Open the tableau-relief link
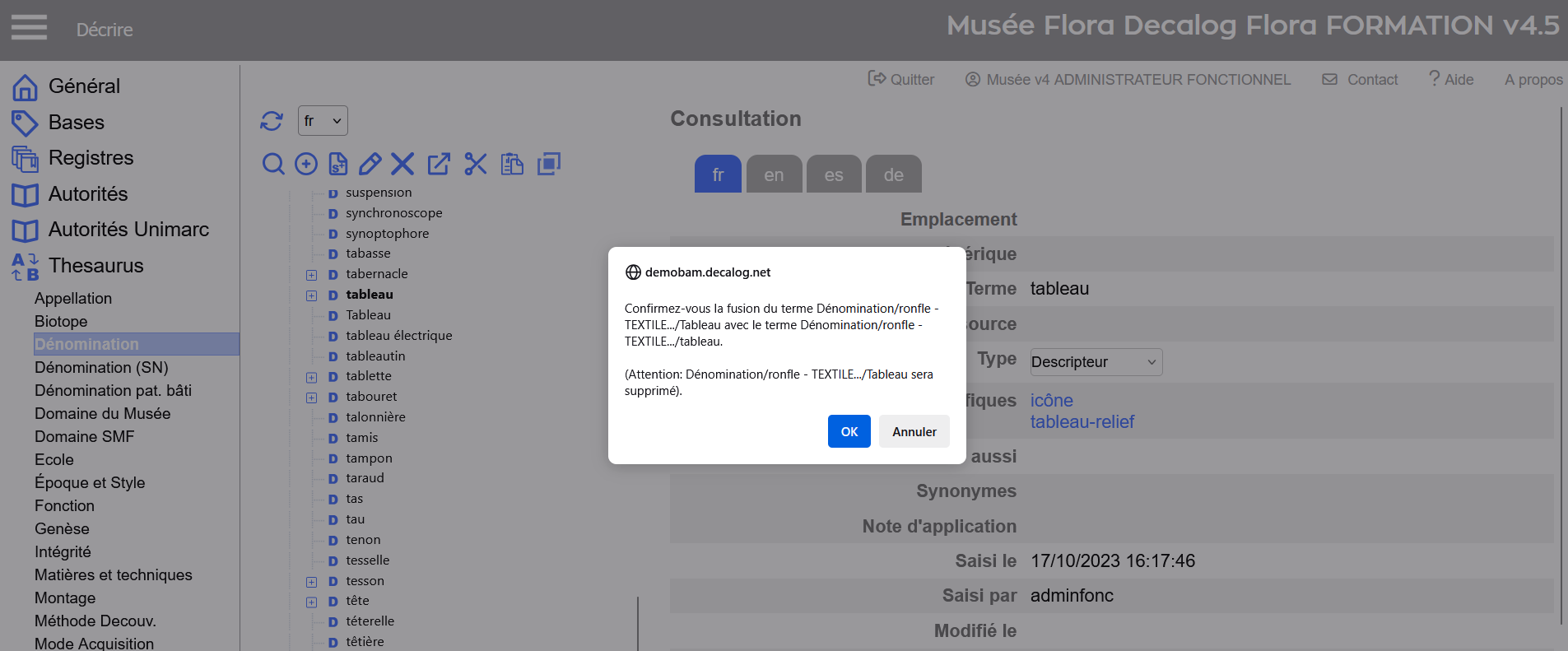The image size is (1568, 651). (x=1082, y=422)
